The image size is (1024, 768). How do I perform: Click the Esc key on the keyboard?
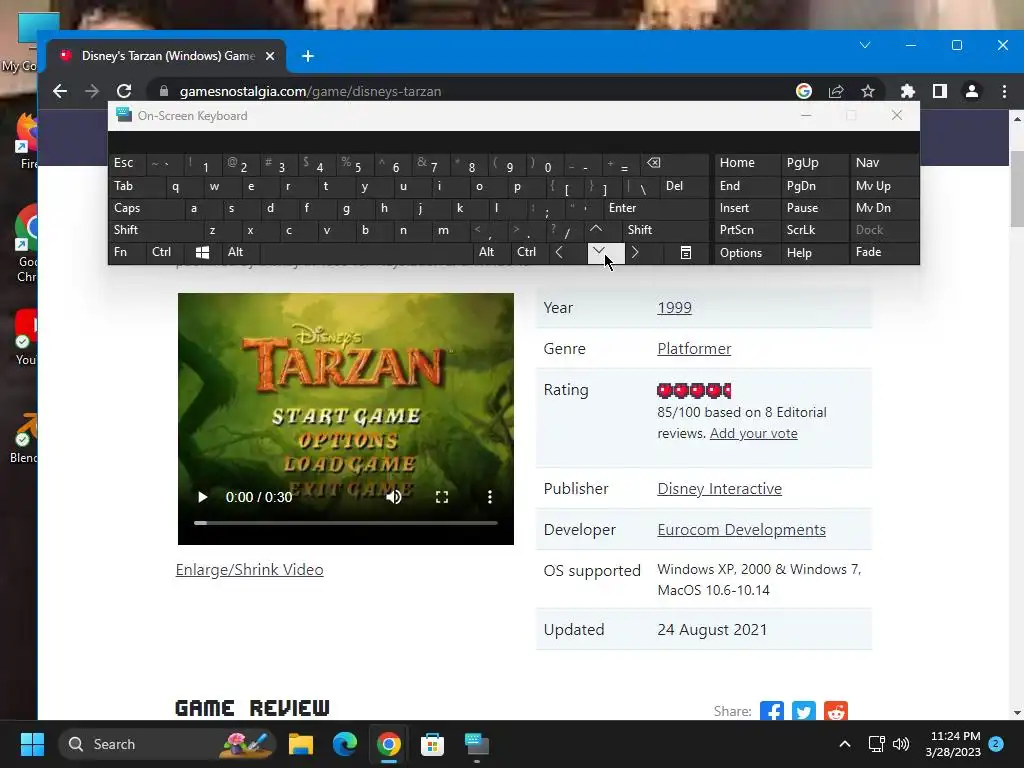tap(127, 163)
